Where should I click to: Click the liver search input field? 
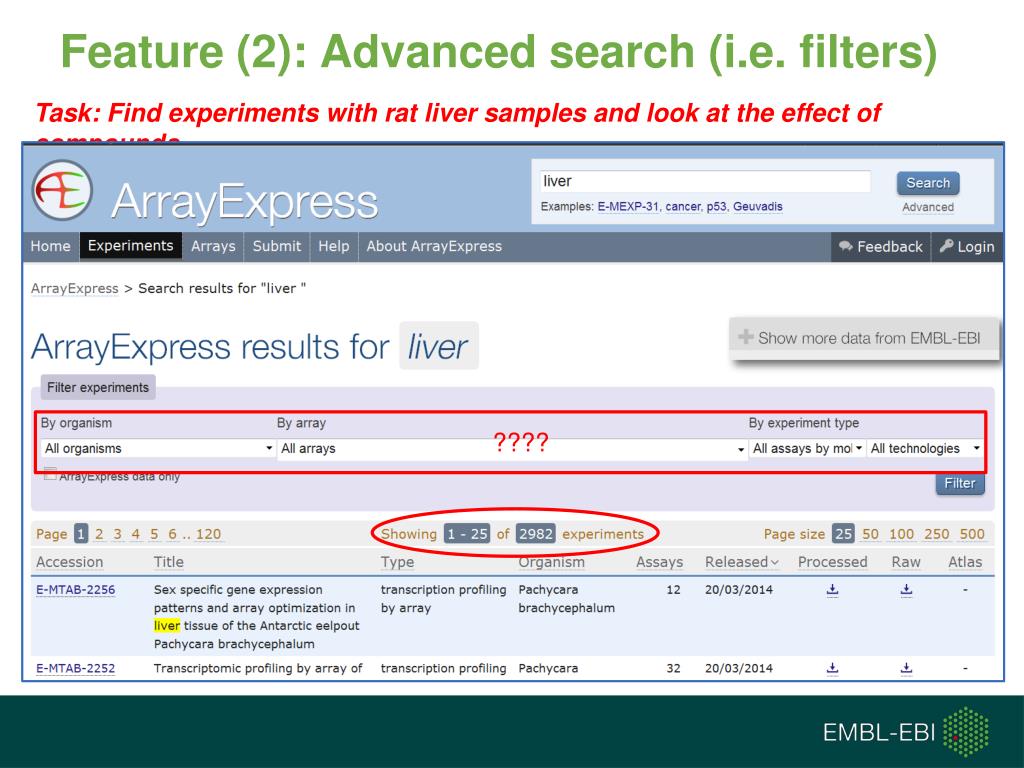click(705, 181)
